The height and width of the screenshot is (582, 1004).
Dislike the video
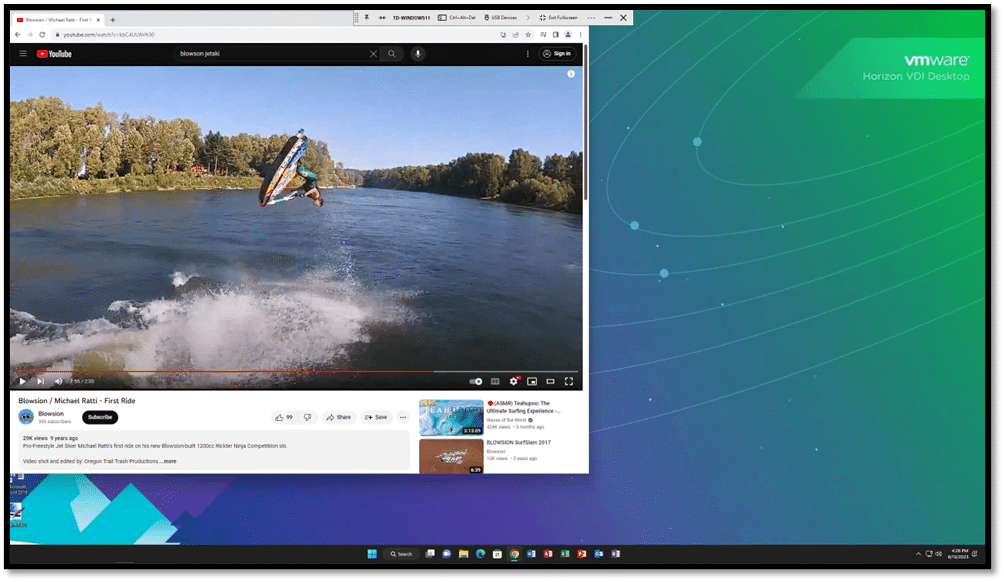pos(307,417)
